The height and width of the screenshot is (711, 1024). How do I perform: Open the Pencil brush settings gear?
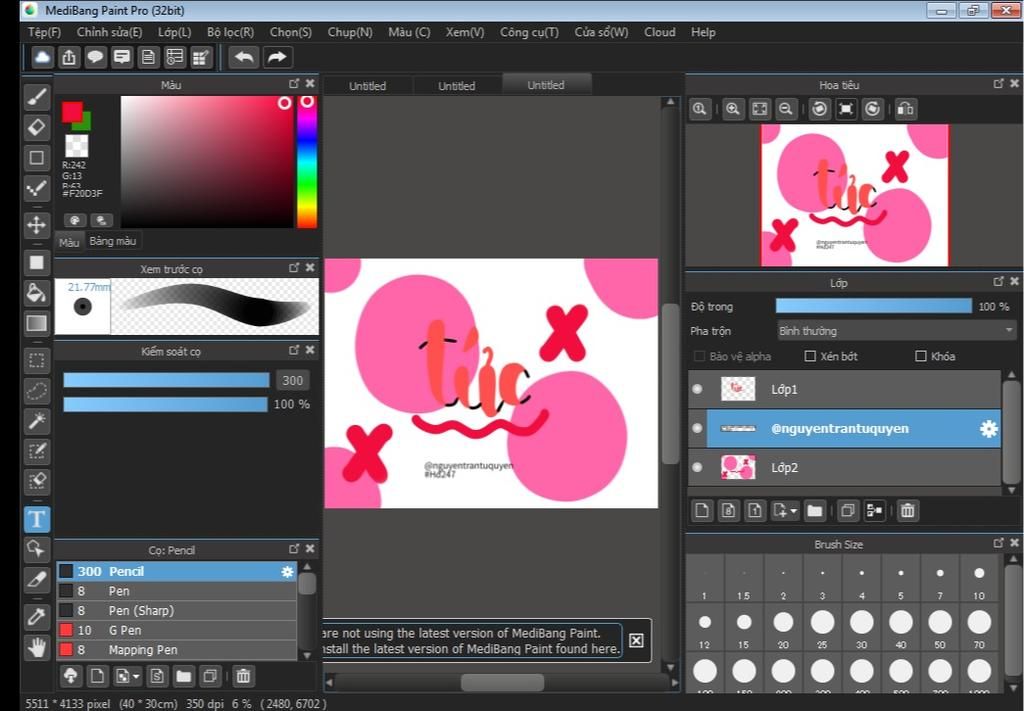[x=287, y=571]
